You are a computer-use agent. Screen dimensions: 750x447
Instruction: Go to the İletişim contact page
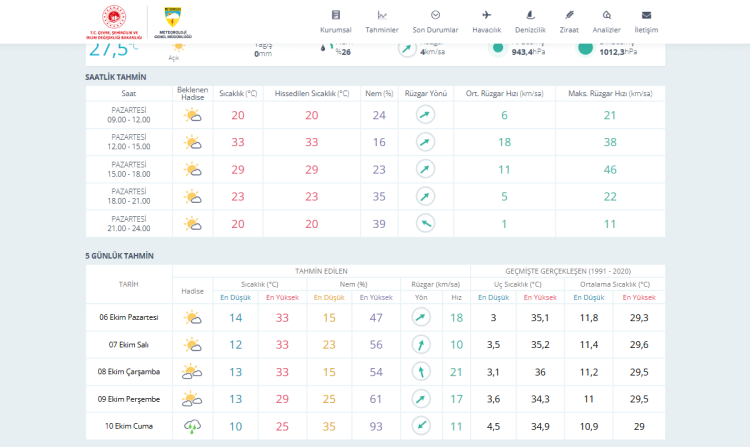(646, 21)
